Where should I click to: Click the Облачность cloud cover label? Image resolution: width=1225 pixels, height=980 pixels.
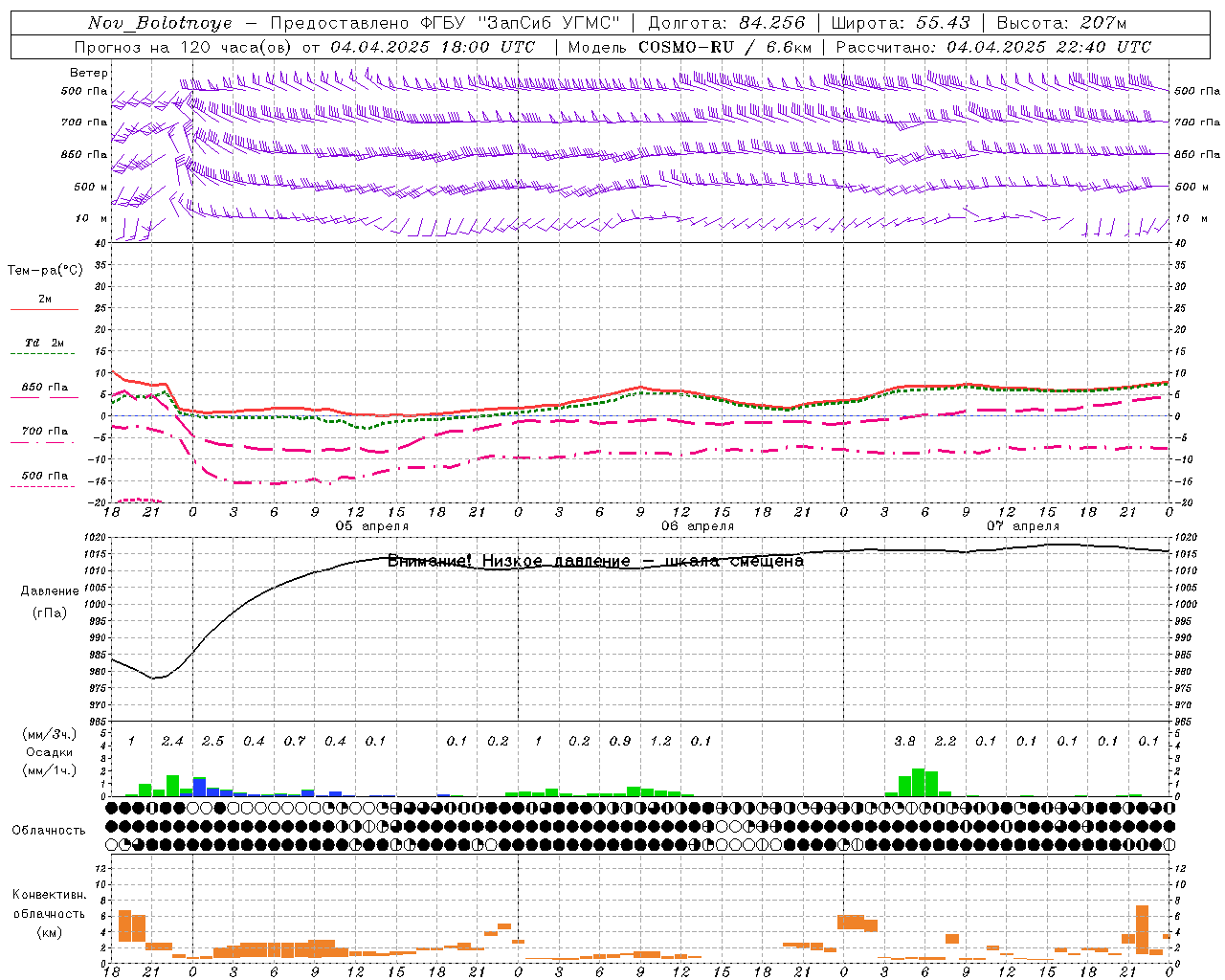pos(49,831)
